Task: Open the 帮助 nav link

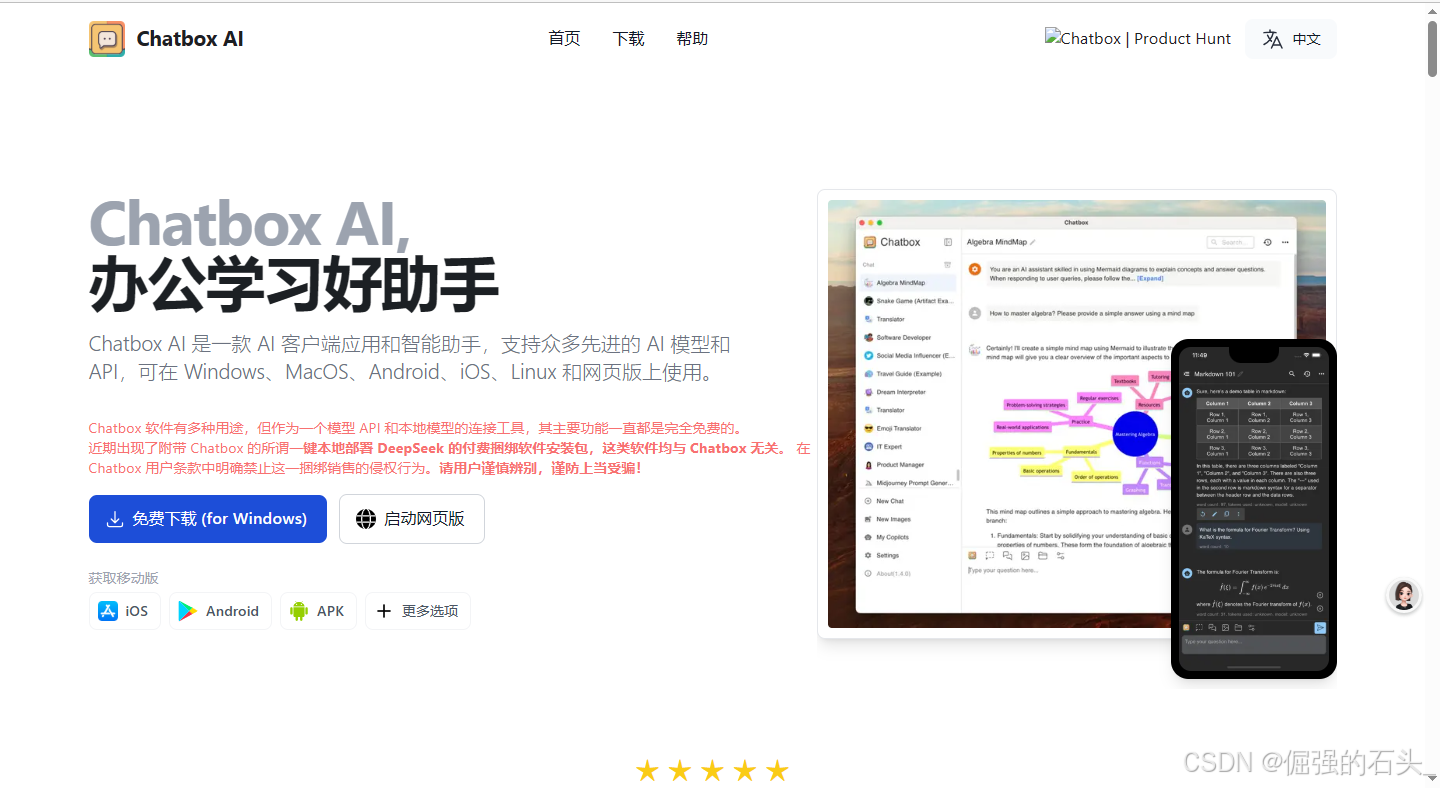Action: pyautogui.click(x=692, y=39)
